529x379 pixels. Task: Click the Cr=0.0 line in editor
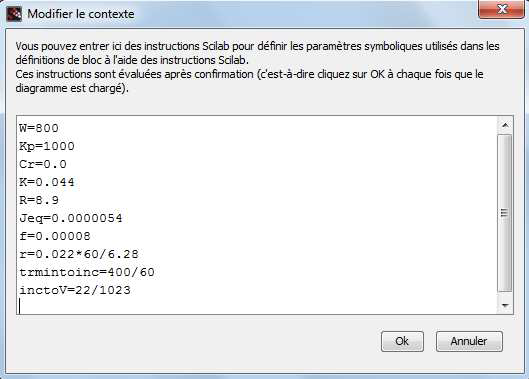click(43, 164)
